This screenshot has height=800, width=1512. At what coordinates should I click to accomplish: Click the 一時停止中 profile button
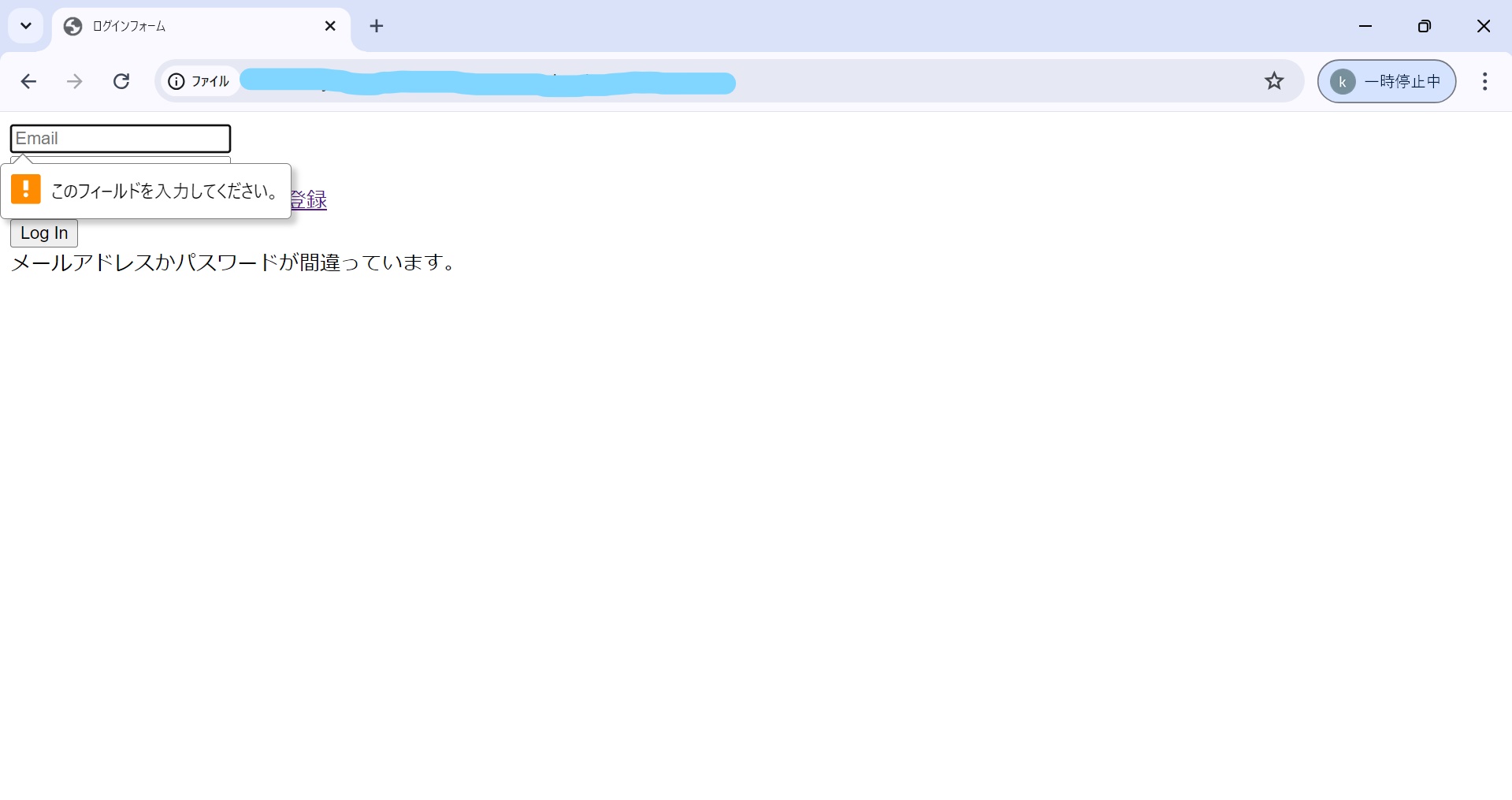(x=1387, y=81)
